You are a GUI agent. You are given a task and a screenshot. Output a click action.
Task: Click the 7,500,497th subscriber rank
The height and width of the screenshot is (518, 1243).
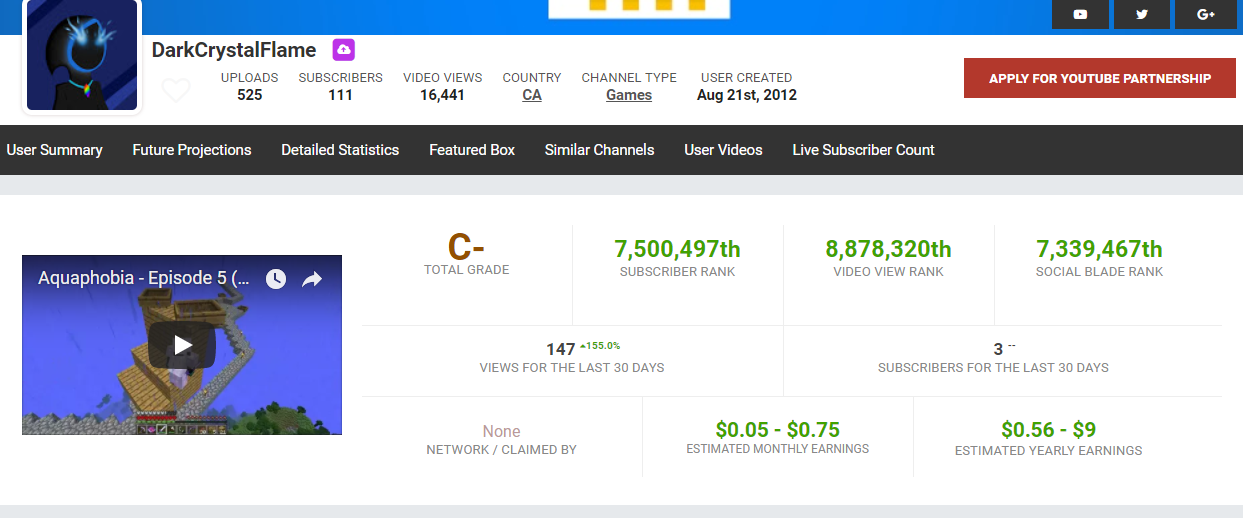point(678,249)
